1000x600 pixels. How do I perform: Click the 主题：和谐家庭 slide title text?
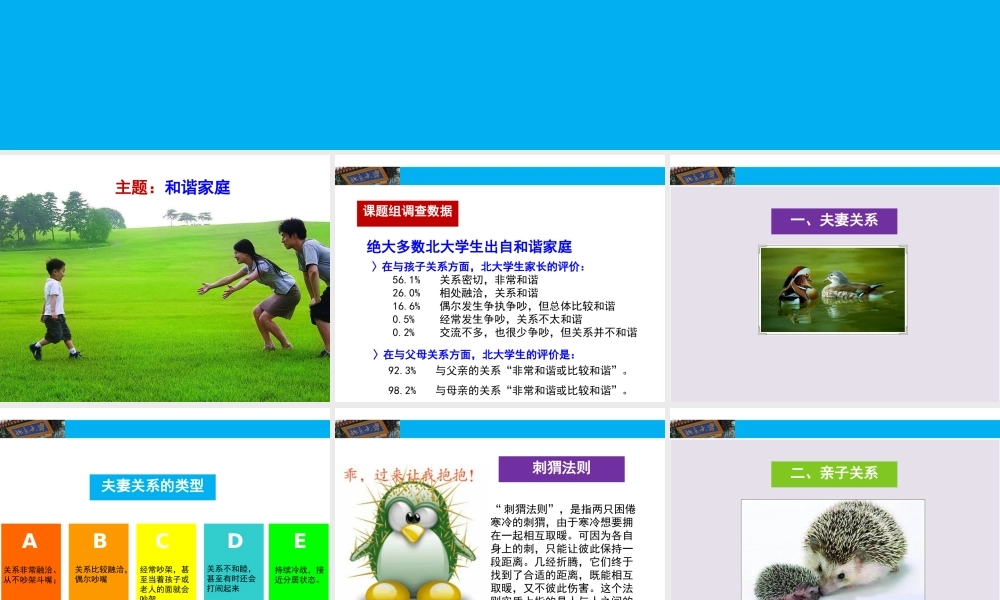pyautogui.click(x=173, y=186)
